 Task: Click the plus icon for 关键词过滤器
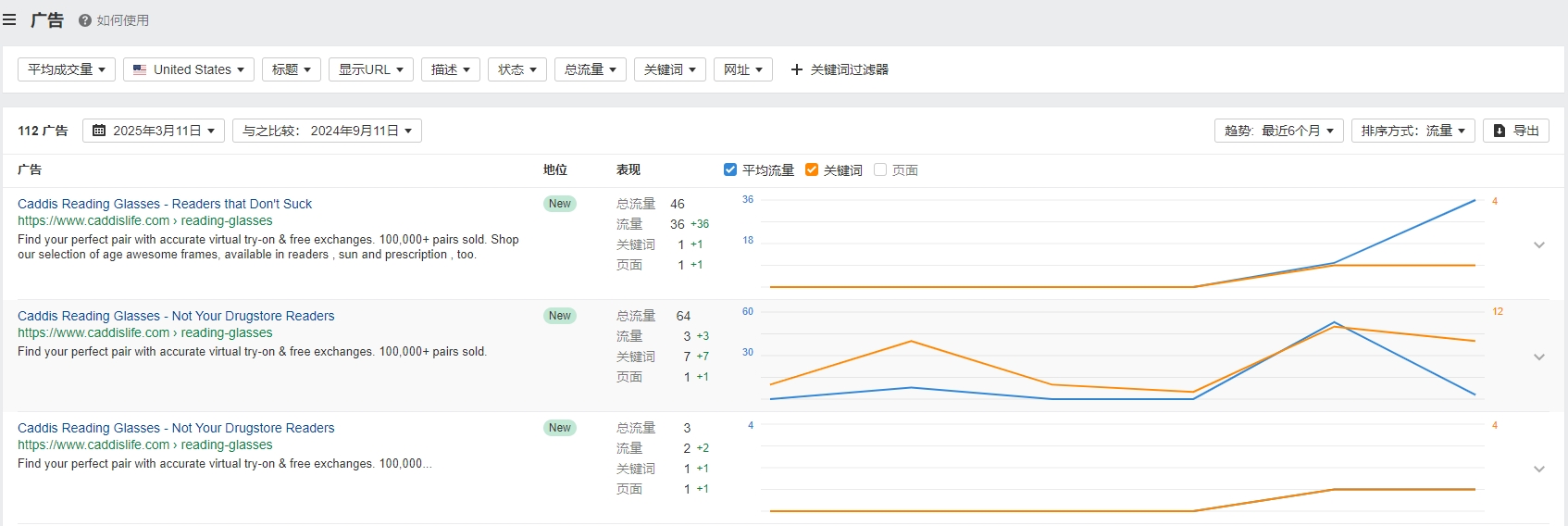(796, 69)
